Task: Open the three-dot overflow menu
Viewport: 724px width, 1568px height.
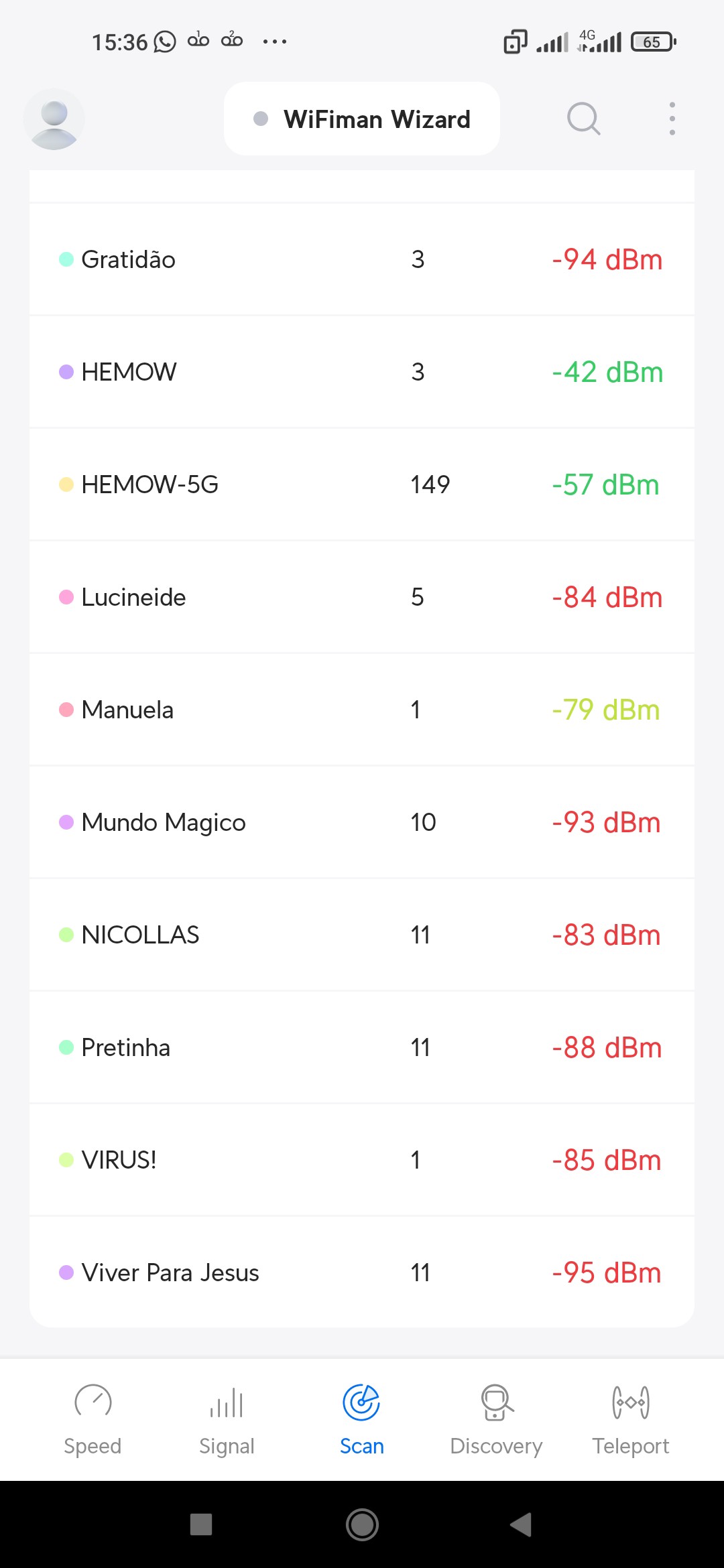Action: click(x=672, y=119)
